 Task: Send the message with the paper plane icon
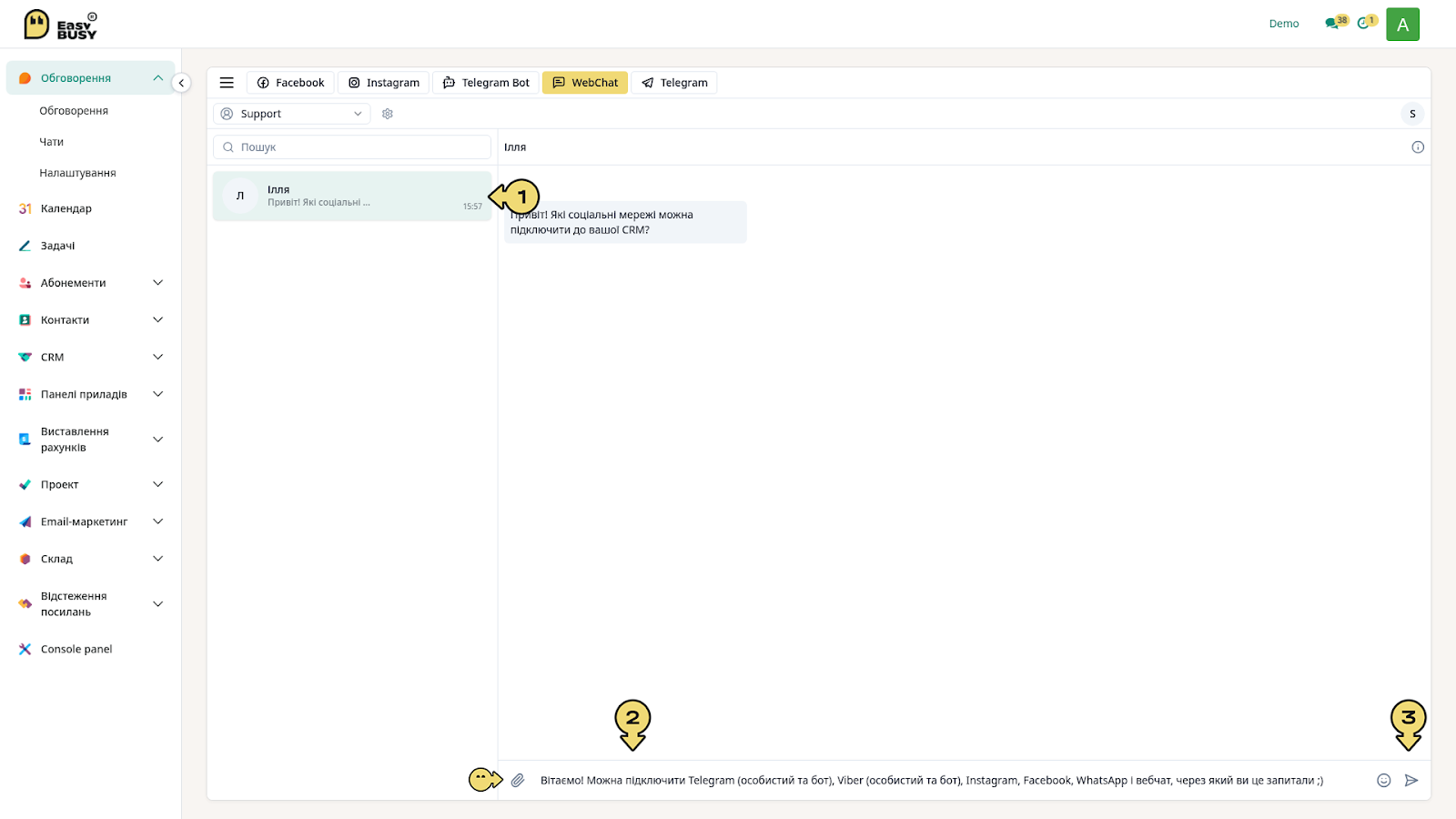[x=1411, y=781]
